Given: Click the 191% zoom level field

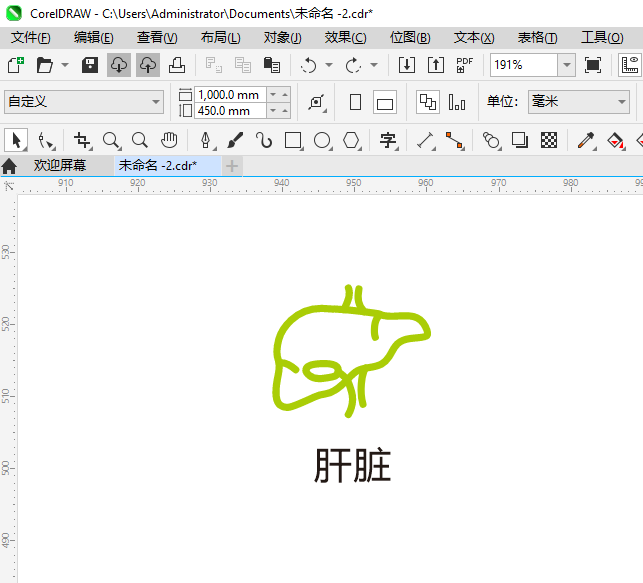Looking at the screenshot, I should coord(524,65).
